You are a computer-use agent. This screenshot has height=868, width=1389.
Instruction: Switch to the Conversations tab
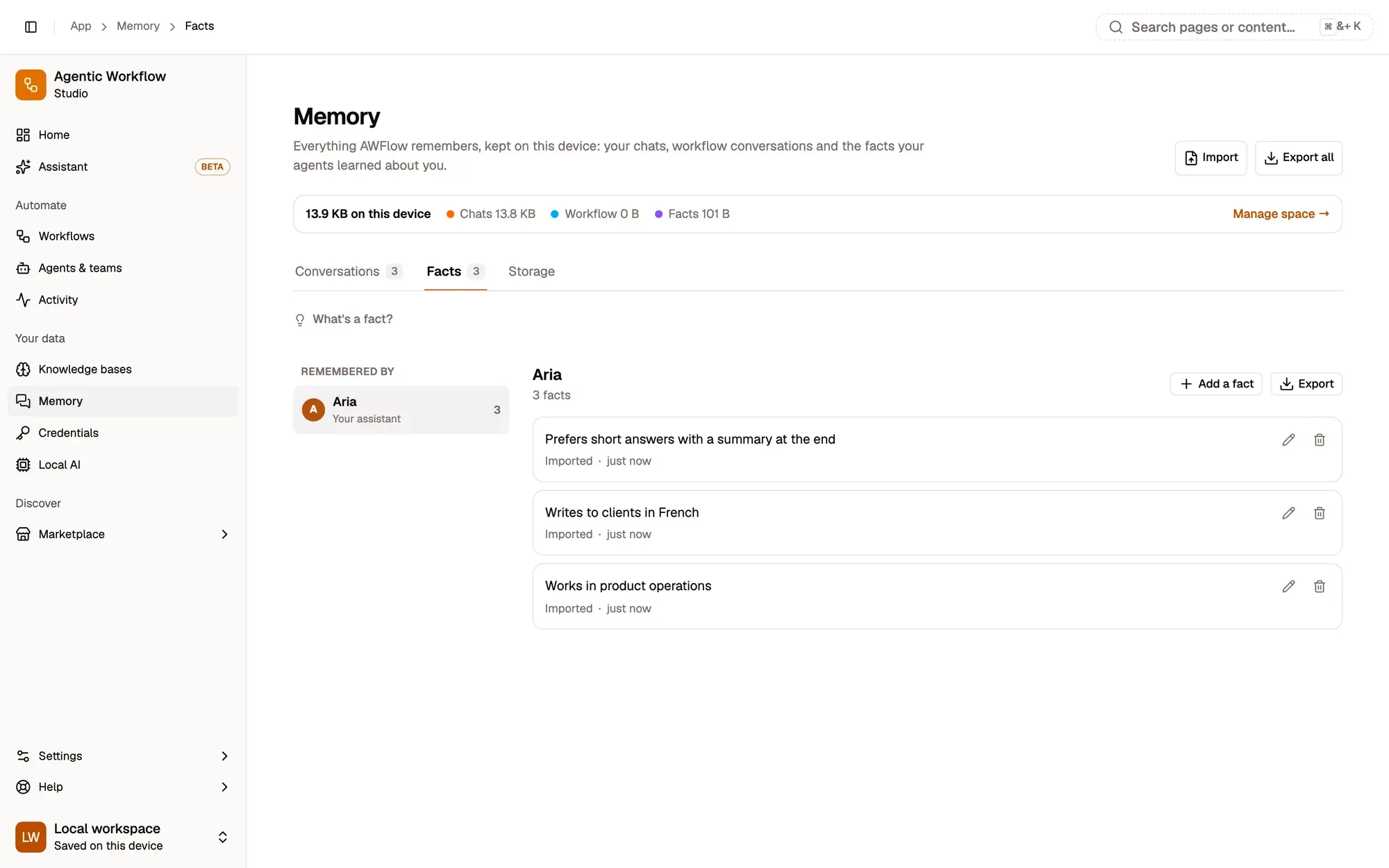[348, 272]
